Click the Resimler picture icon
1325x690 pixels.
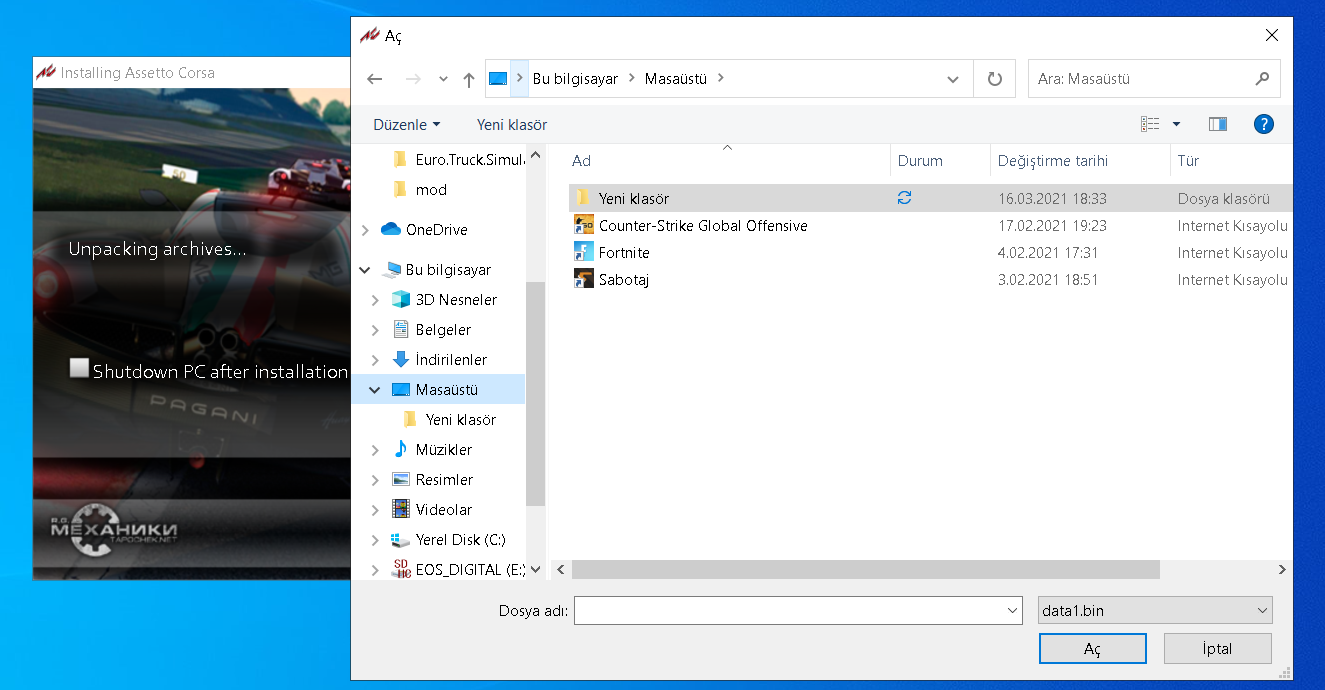pos(401,479)
